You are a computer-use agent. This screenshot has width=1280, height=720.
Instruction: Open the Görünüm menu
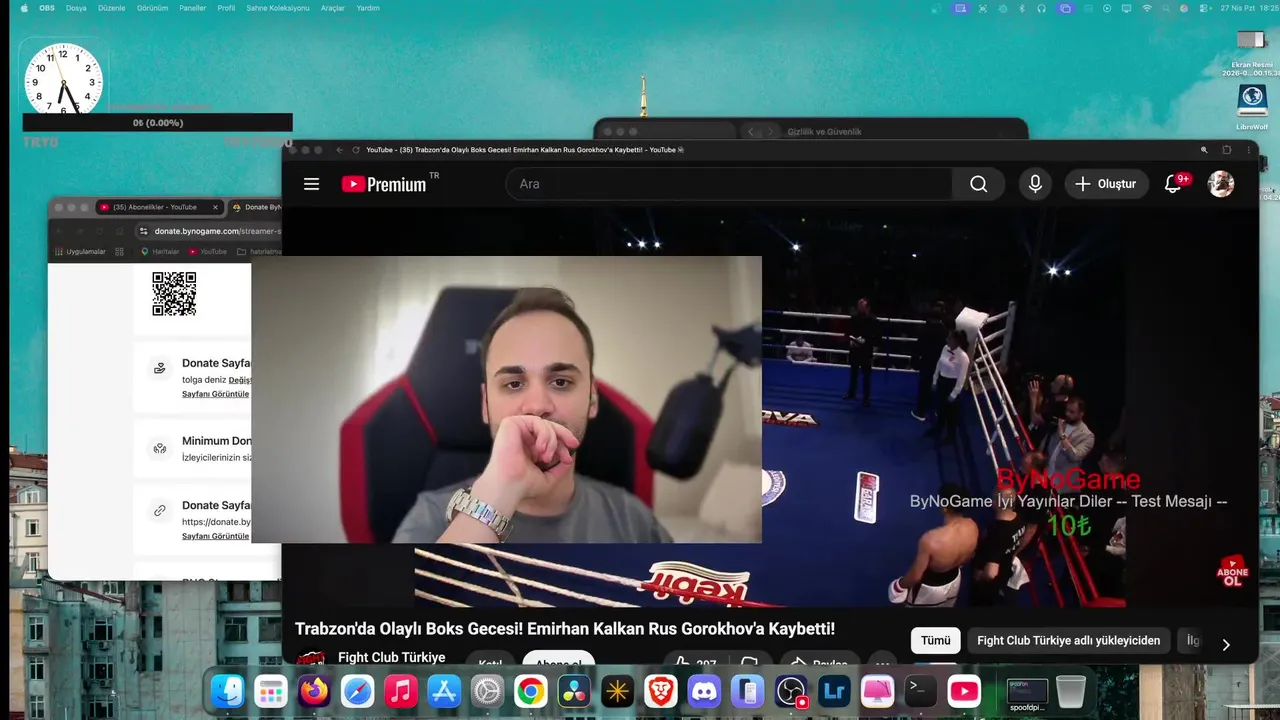click(152, 8)
